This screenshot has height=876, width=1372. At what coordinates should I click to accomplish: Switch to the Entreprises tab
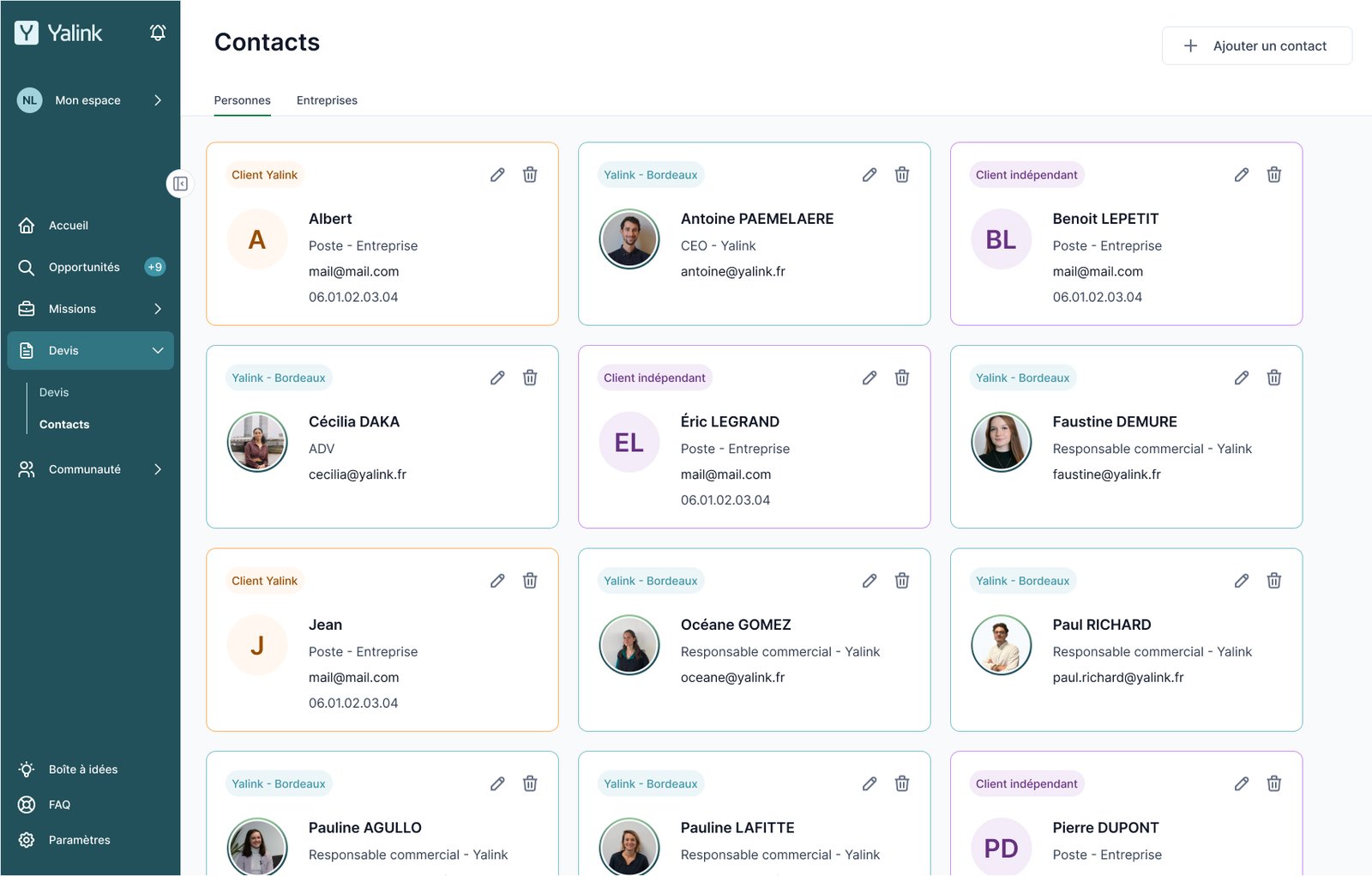(327, 100)
